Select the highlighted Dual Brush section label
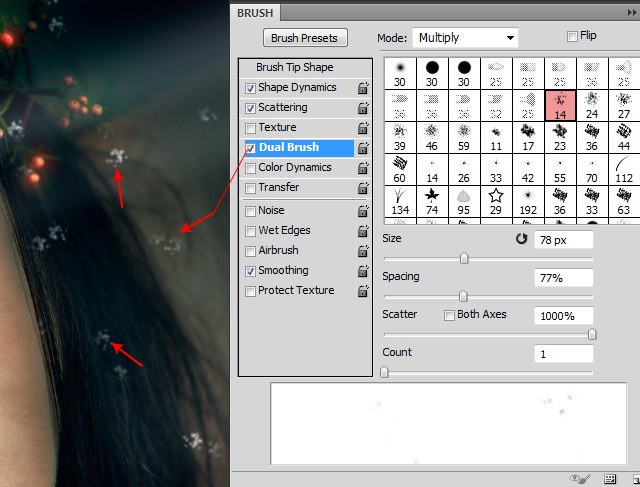Image resolution: width=640 pixels, height=487 pixels. coord(289,147)
